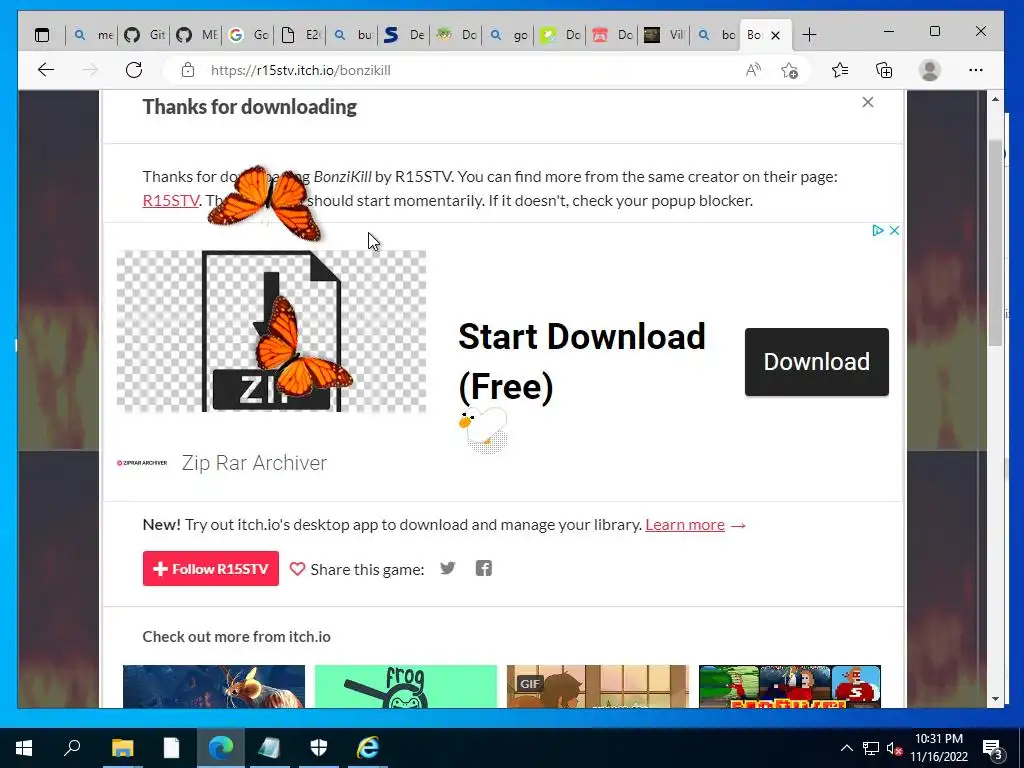Close the active BonziKill tab
The width and height of the screenshot is (1024, 768).
coord(775,35)
